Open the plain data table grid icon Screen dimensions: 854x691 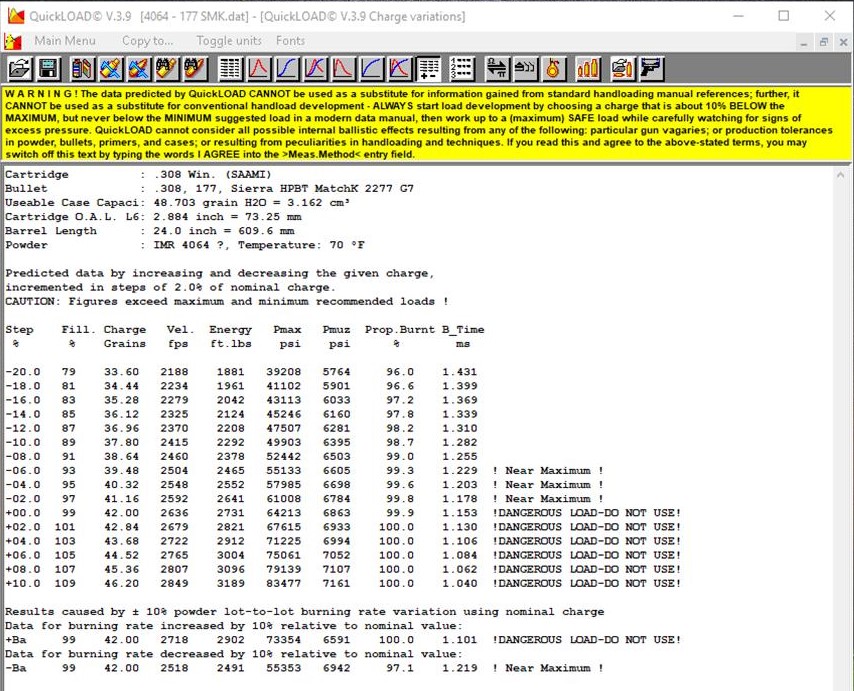click(230, 69)
